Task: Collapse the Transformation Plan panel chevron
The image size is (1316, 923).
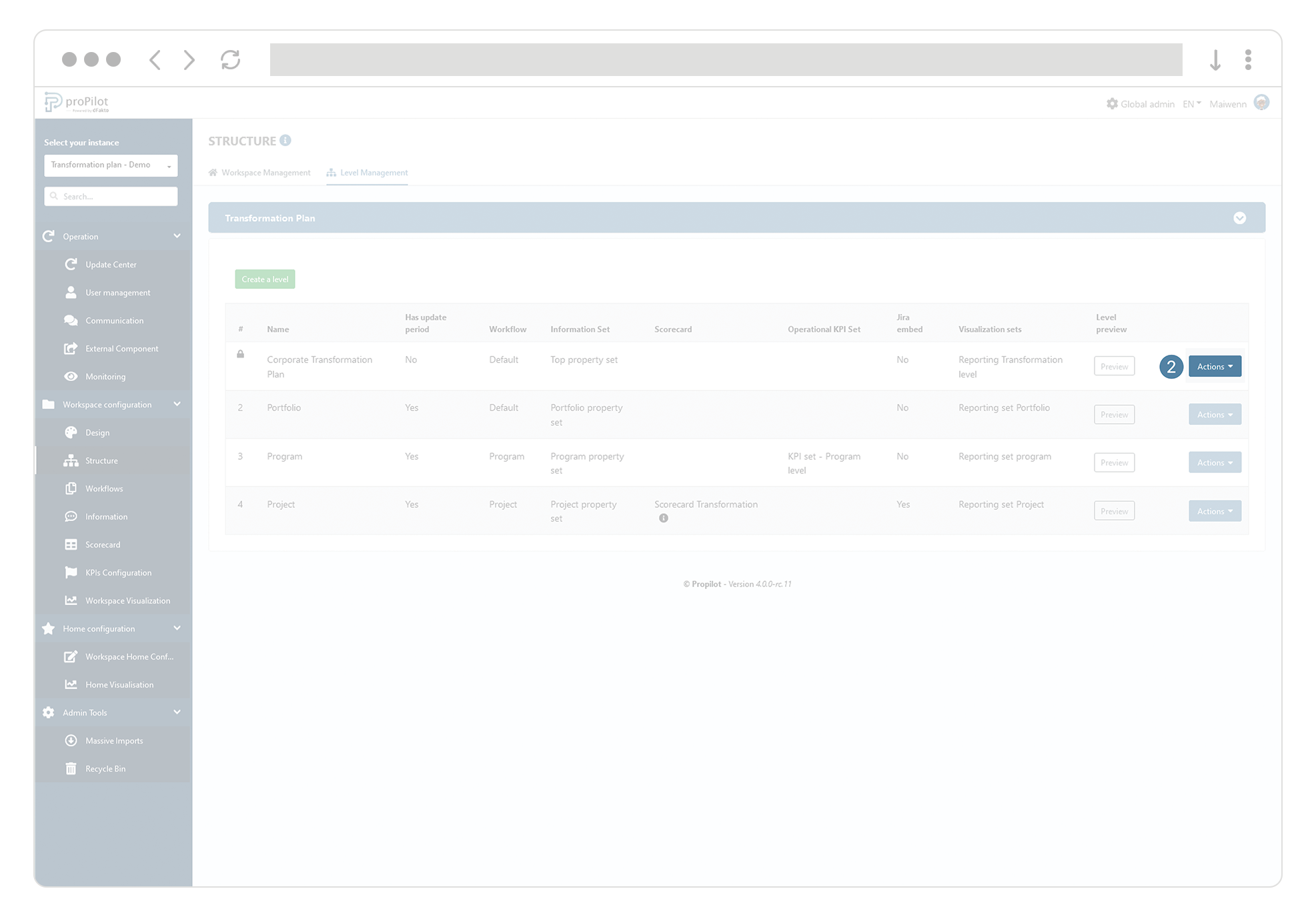Action: coord(1240,217)
